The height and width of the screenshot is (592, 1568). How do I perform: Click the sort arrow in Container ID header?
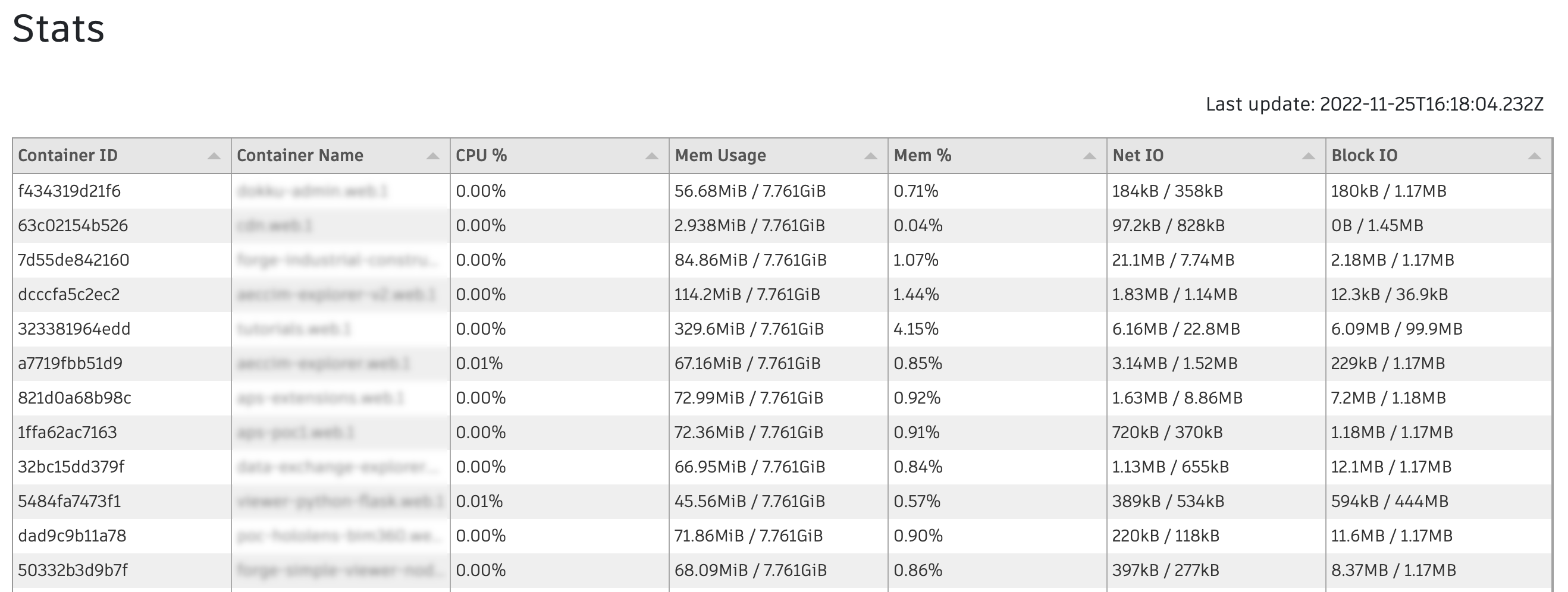(x=214, y=156)
